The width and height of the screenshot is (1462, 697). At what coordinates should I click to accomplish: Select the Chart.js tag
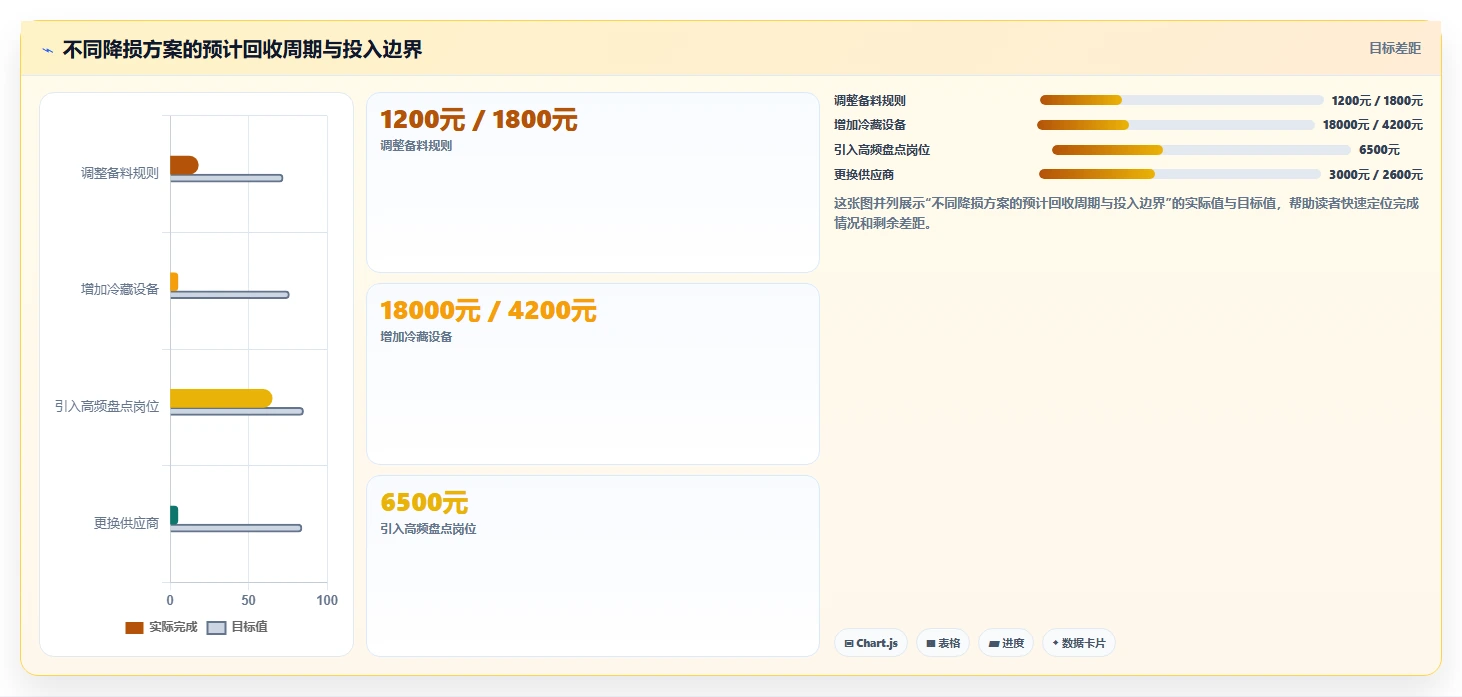[871, 643]
